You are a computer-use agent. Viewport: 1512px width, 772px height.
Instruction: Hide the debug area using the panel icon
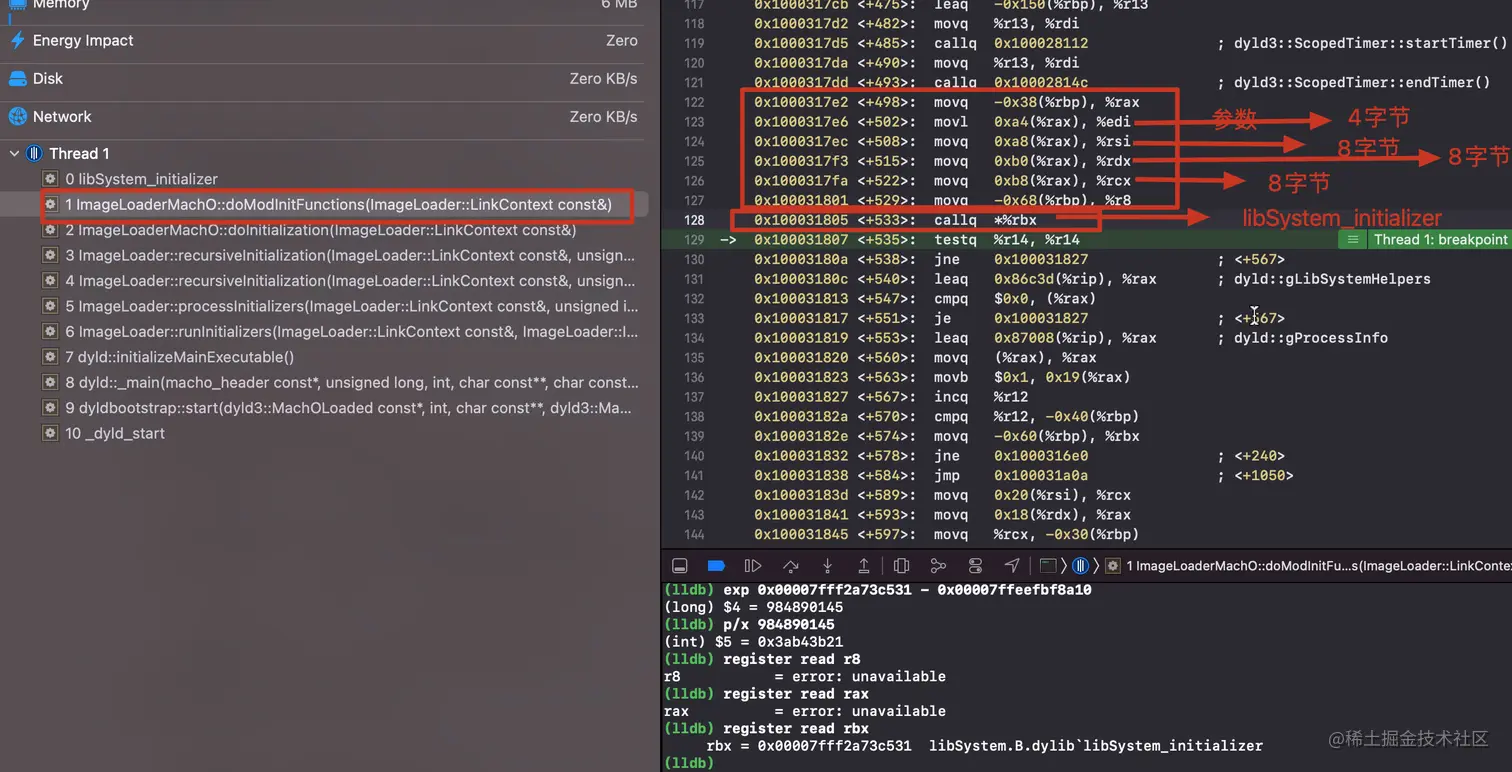click(x=680, y=566)
